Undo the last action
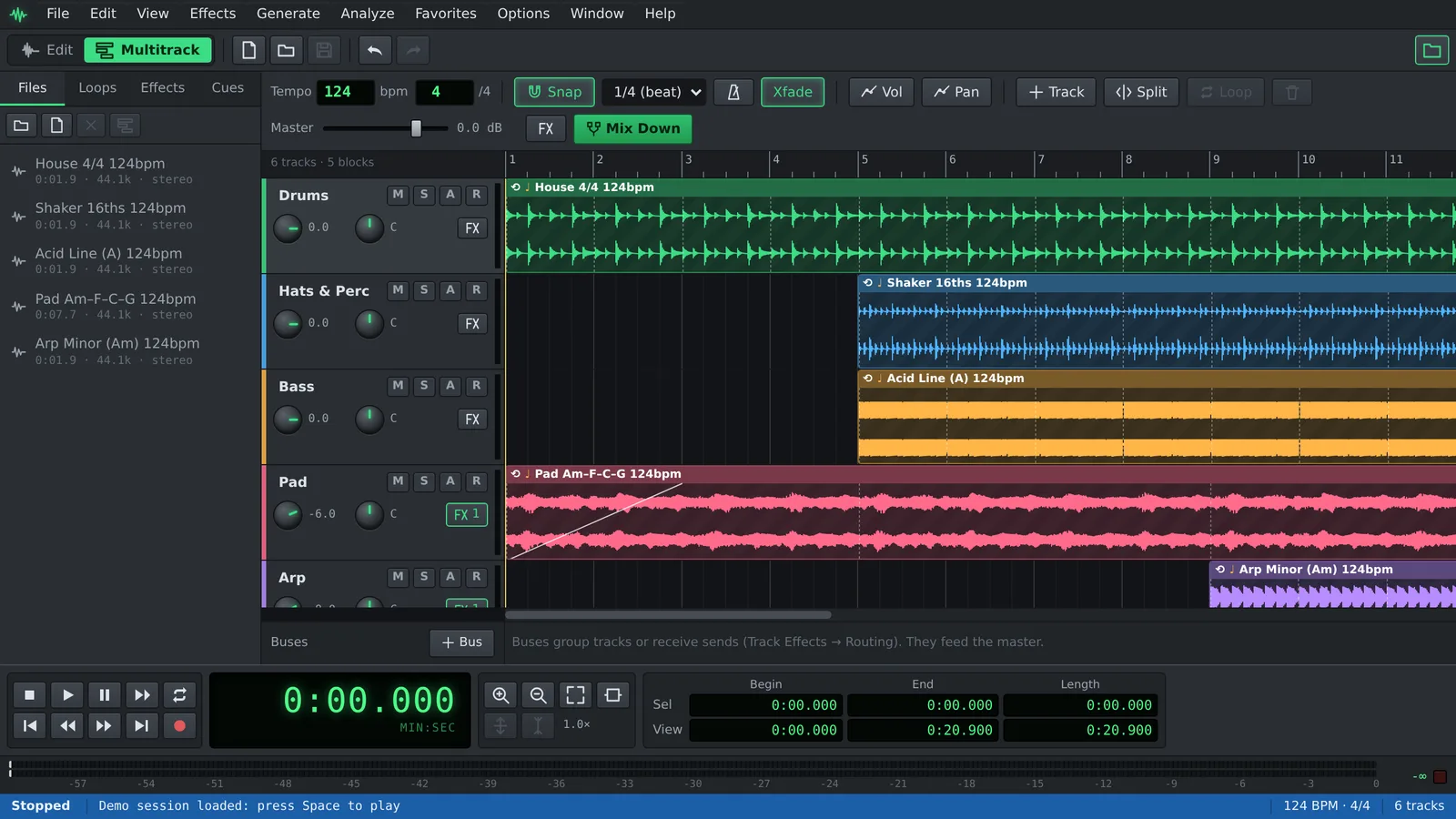Screen dimensions: 1456x819 [374, 50]
